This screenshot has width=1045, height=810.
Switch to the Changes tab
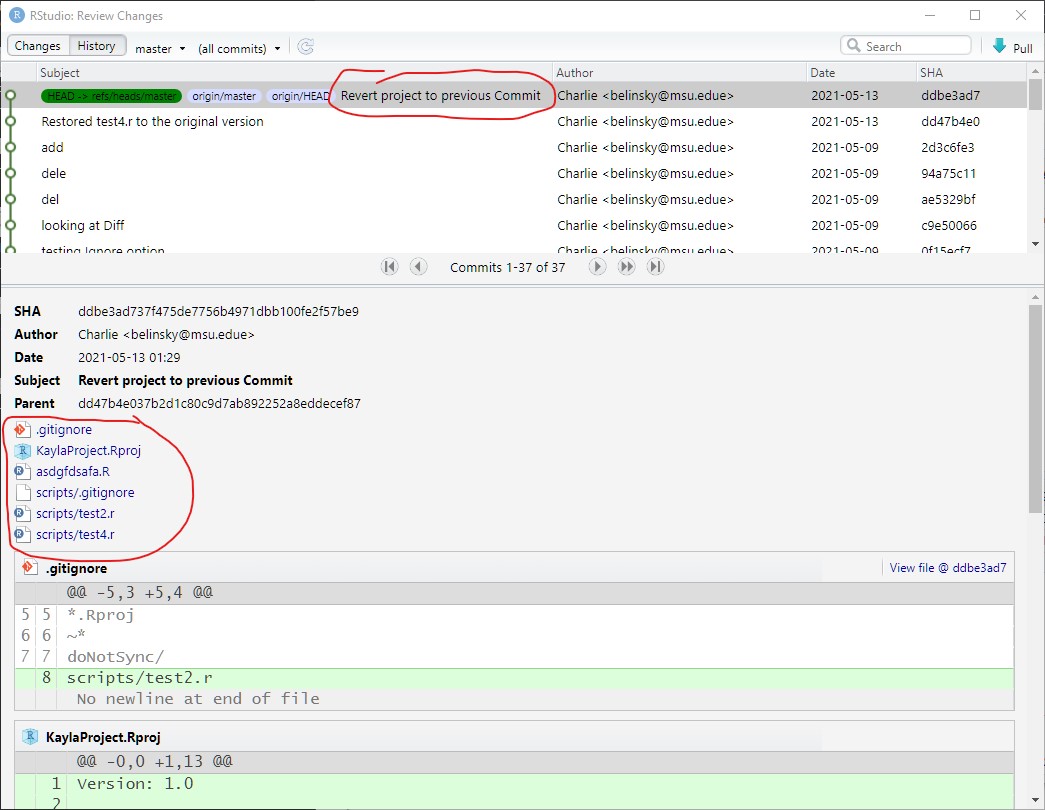point(37,45)
